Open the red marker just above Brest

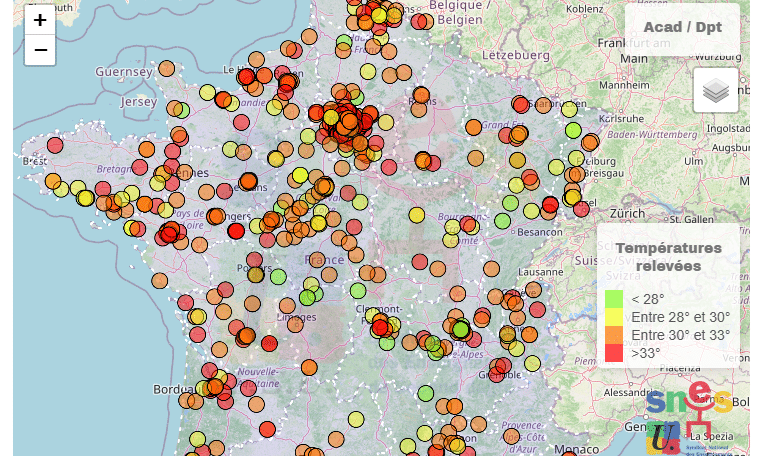pyautogui.click(x=55, y=145)
